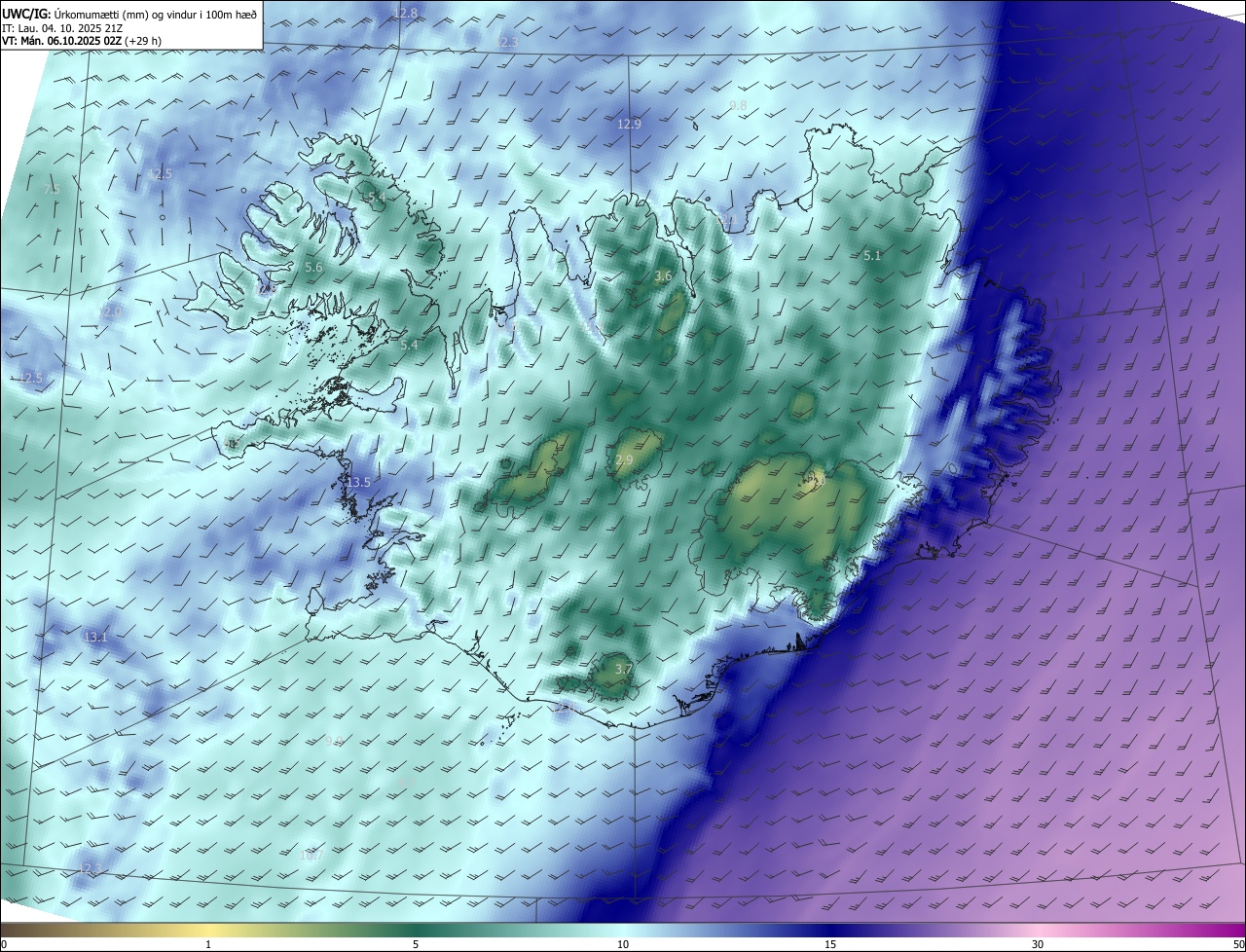Image resolution: width=1246 pixels, height=952 pixels.
Task: Click the map value label "13.5"
Action: pyautogui.click(x=359, y=482)
